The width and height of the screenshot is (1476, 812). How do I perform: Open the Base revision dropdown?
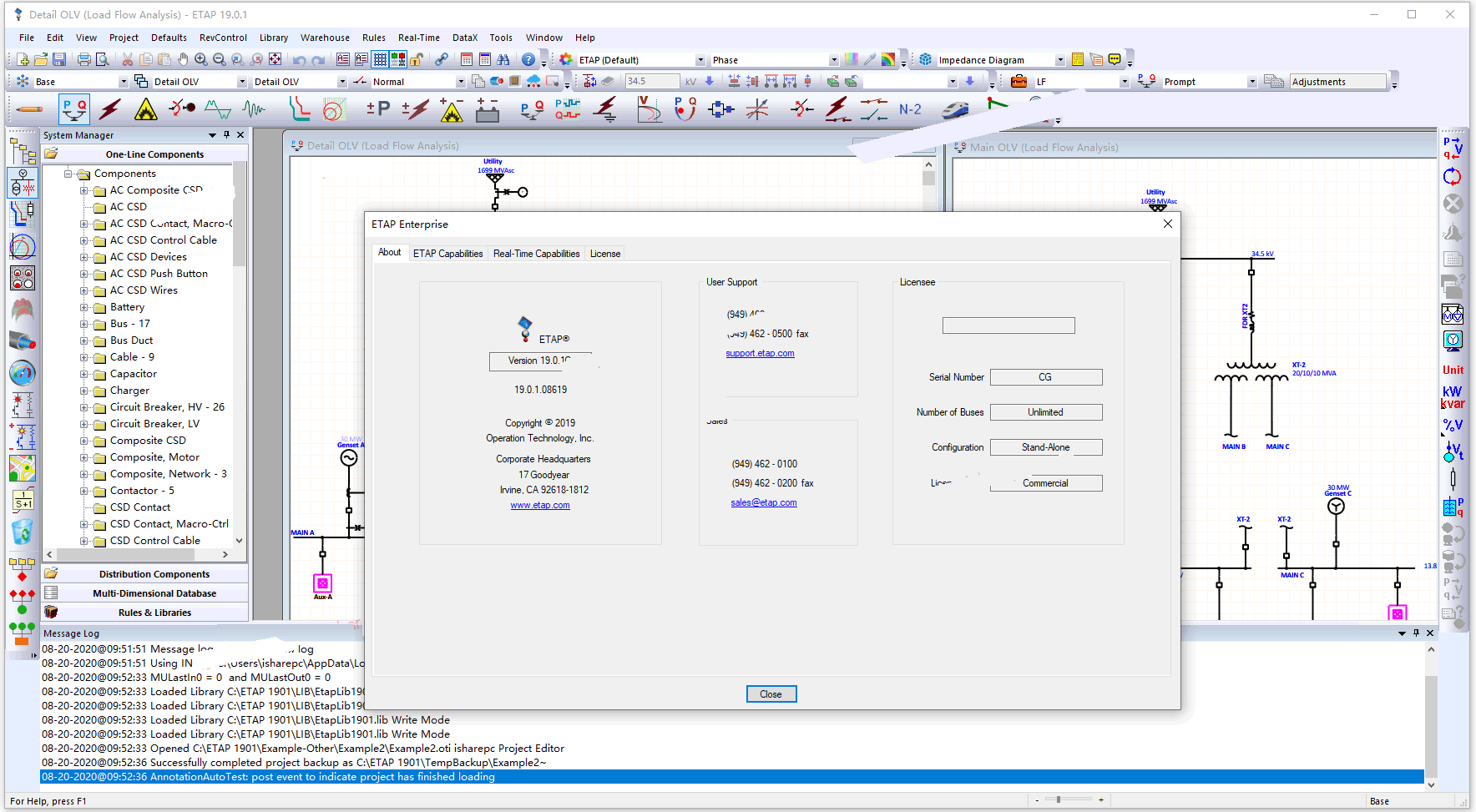pyautogui.click(x=124, y=82)
